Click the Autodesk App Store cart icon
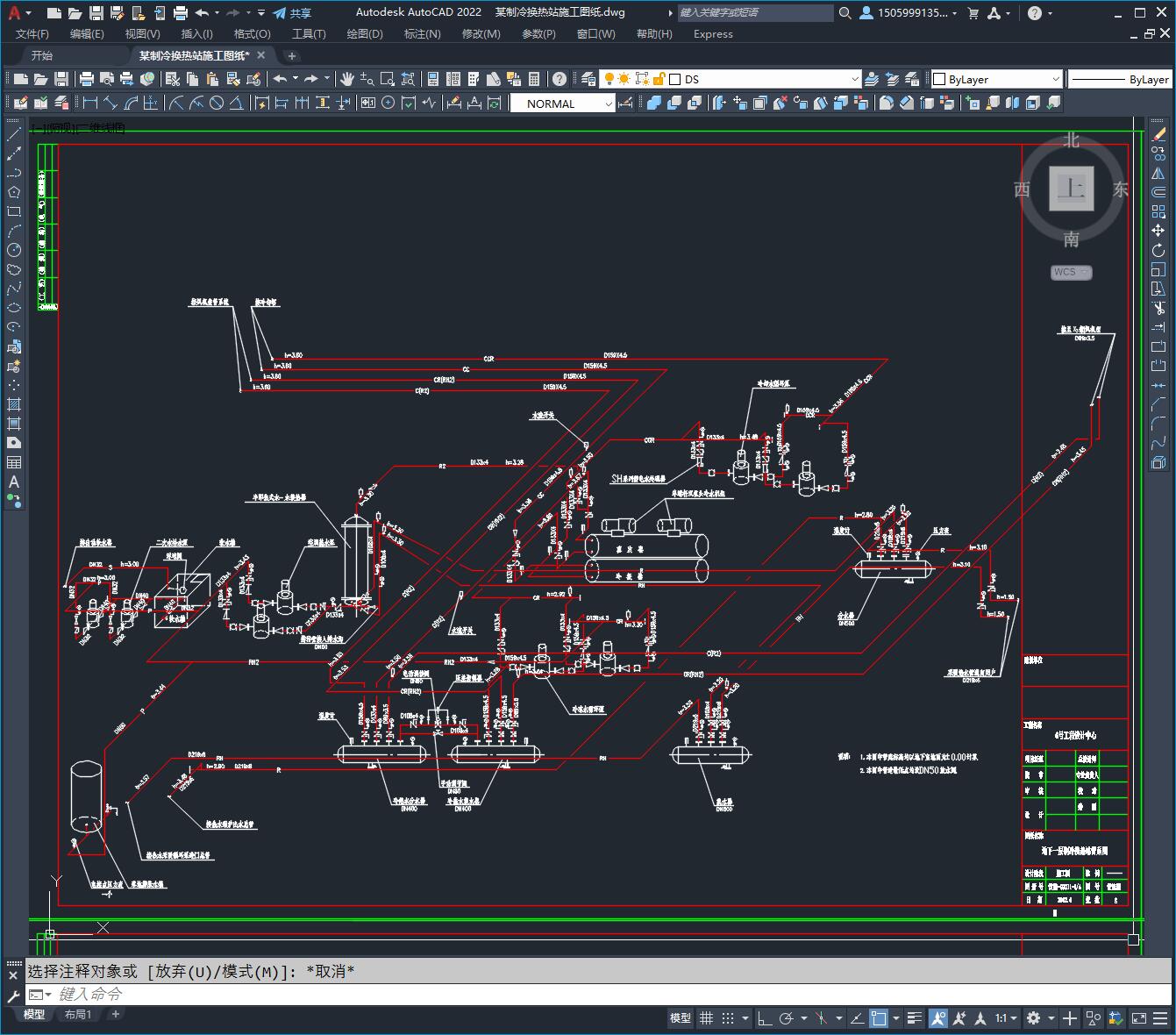 [x=973, y=13]
